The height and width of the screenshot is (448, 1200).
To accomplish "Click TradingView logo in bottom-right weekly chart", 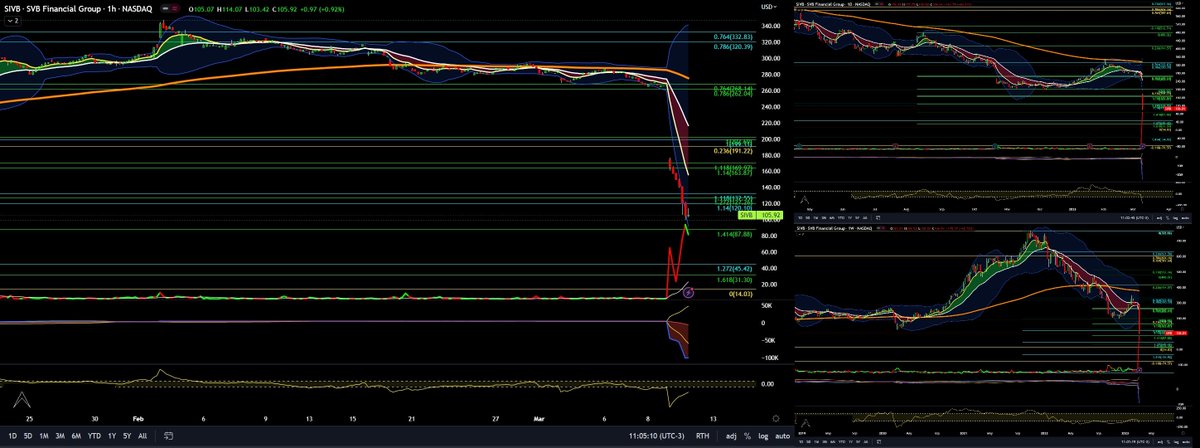I will pos(804,421).
